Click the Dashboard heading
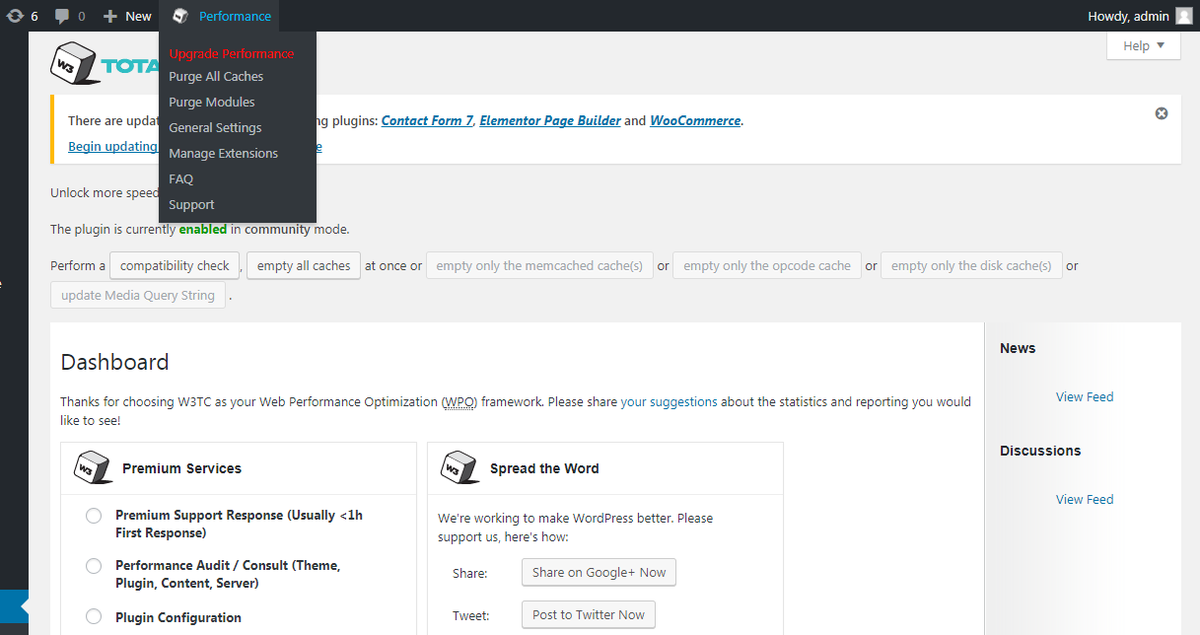The image size is (1200, 635). point(115,362)
